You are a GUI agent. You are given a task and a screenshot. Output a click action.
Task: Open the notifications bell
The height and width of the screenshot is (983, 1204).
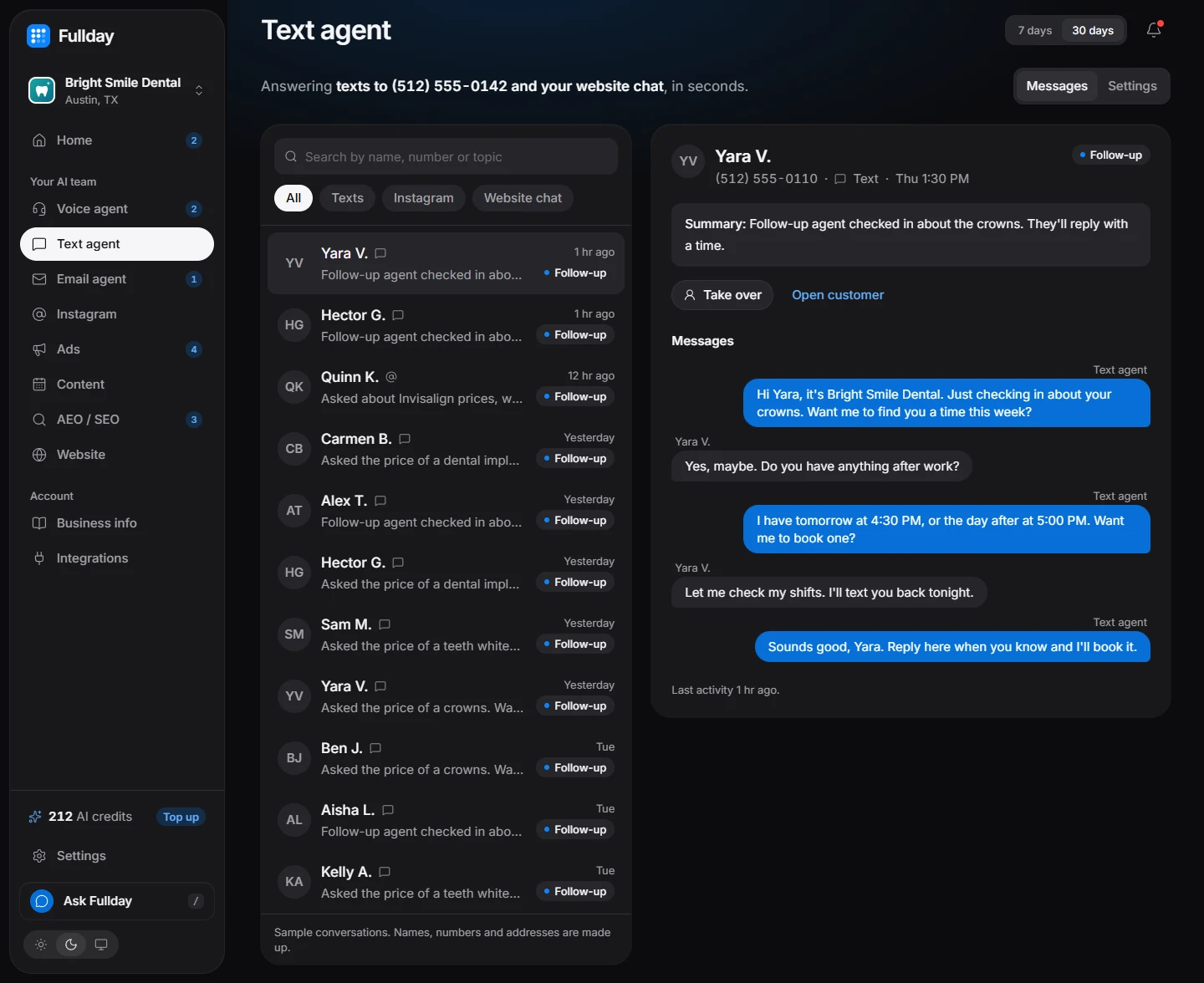(x=1154, y=30)
